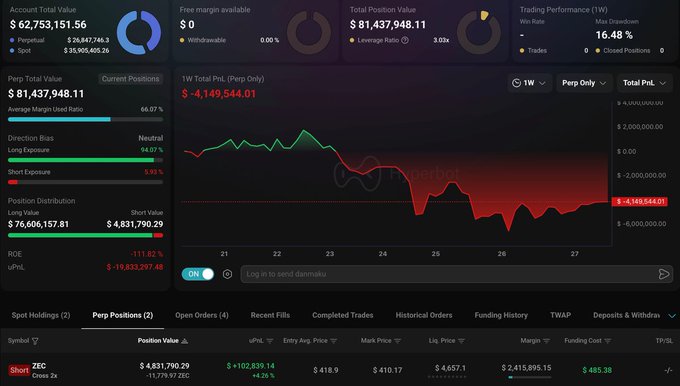Click the Direction Bias Neutral label
The width and height of the screenshot is (680, 386).
[150, 138]
